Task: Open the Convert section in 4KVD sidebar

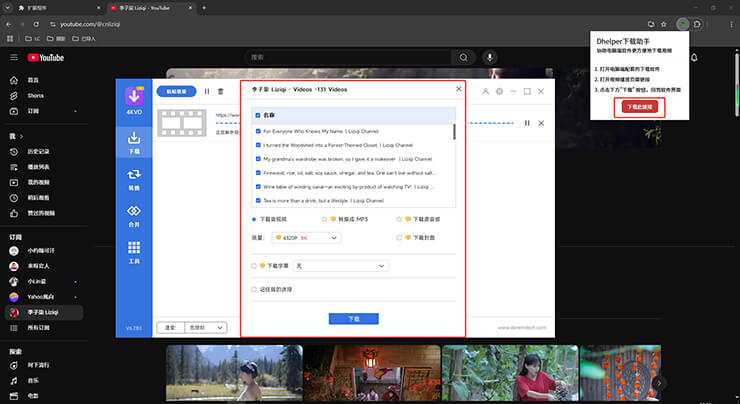Action: click(x=134, y=179)
